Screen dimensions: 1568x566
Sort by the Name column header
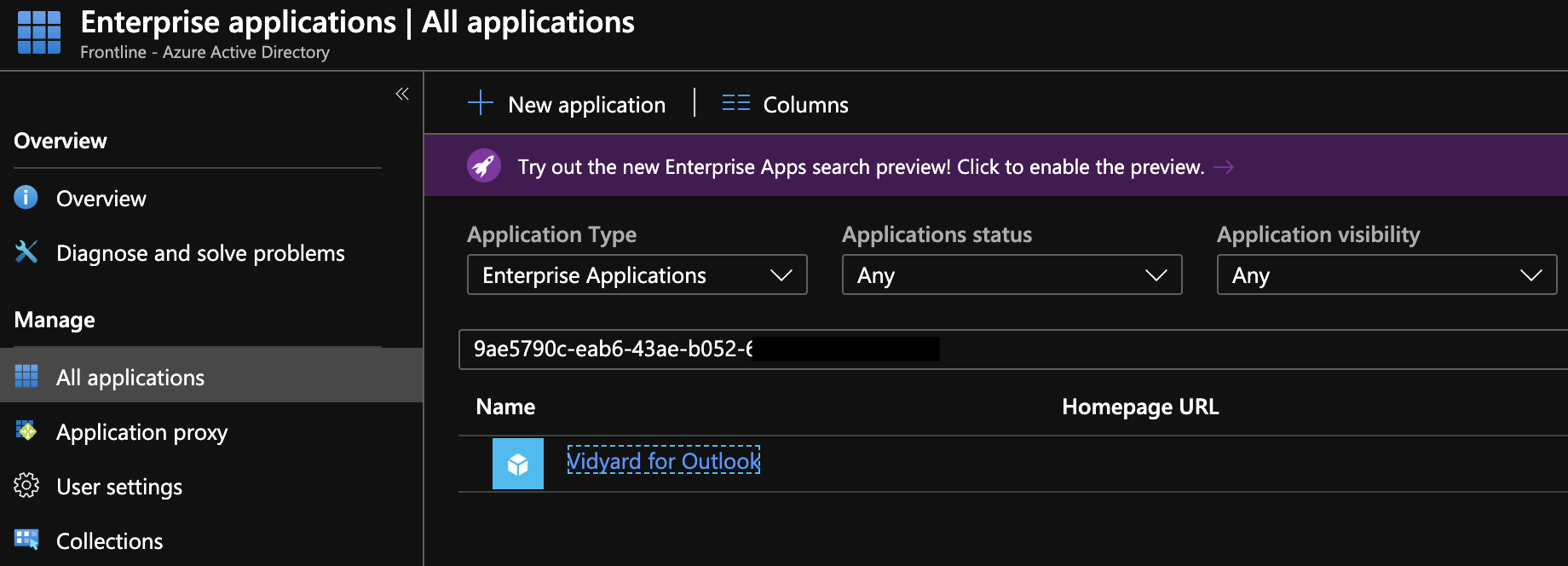506,407
